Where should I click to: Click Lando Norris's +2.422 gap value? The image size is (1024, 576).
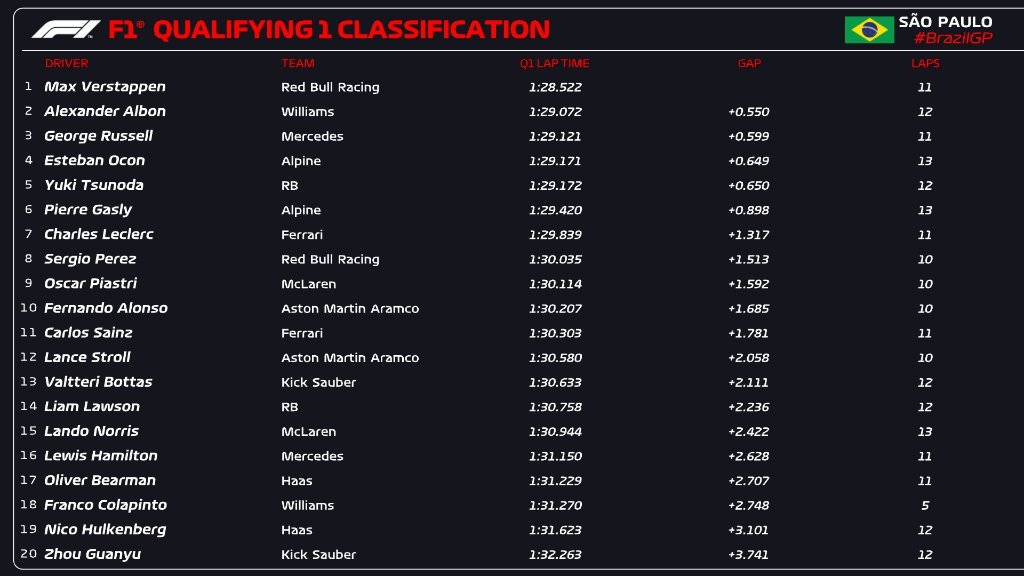pos(748,431)
